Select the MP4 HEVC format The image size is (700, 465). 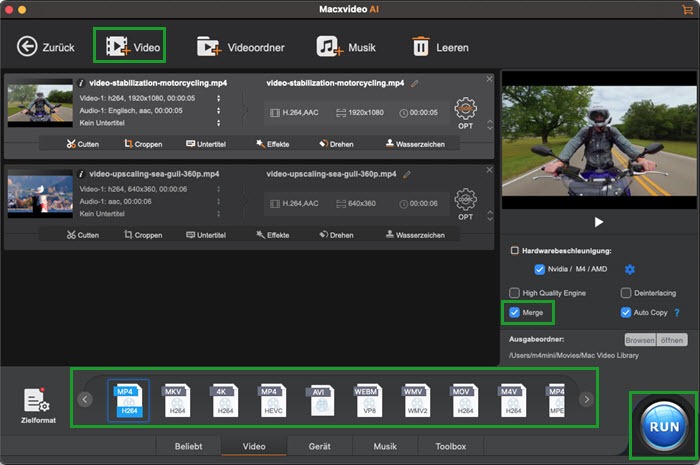(x=272, y=400)
